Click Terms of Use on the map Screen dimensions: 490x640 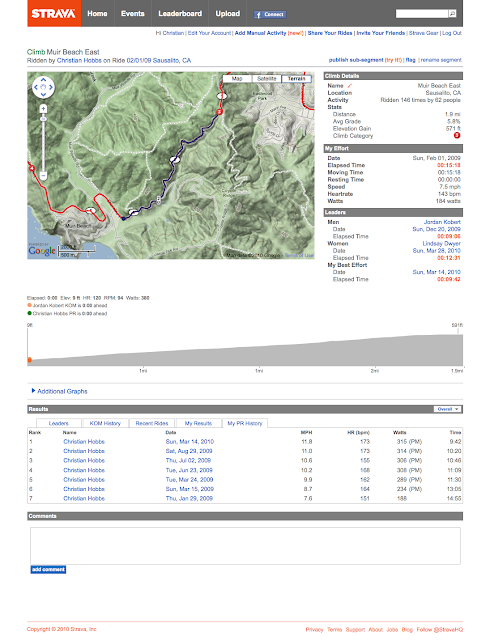pyautogui.click(x=299, y=256)
